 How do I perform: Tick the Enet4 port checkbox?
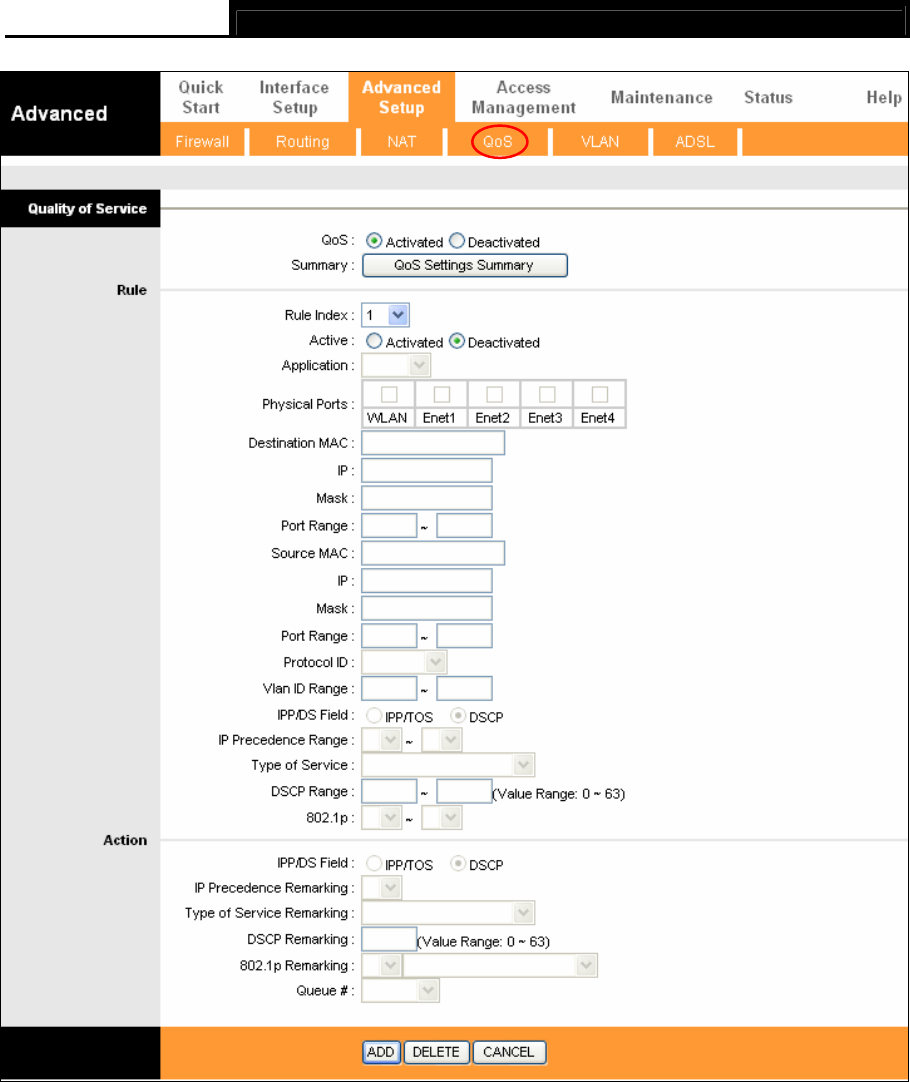pyautogui.click(x=599, y=394)
